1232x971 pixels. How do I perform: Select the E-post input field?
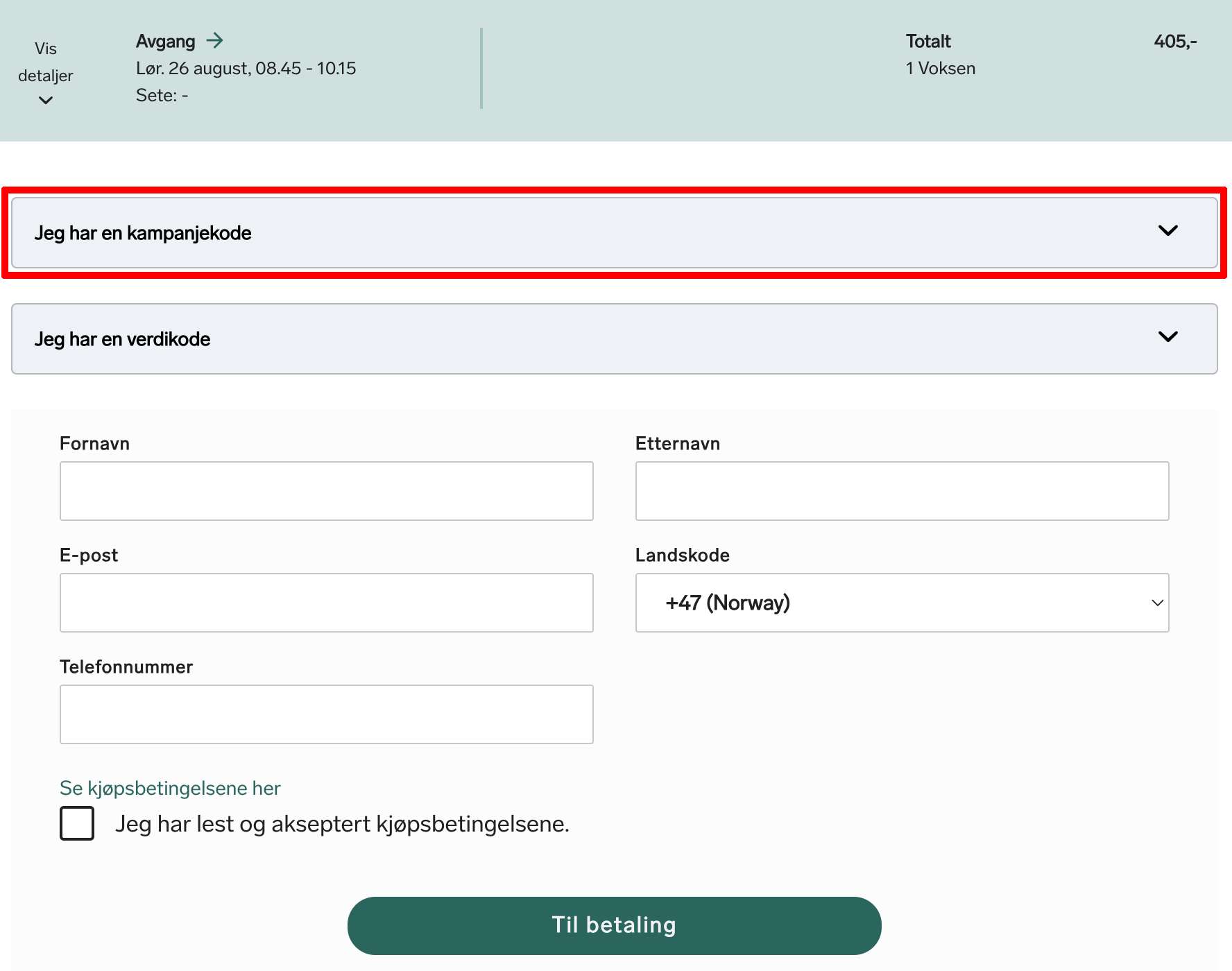[326, 603]
